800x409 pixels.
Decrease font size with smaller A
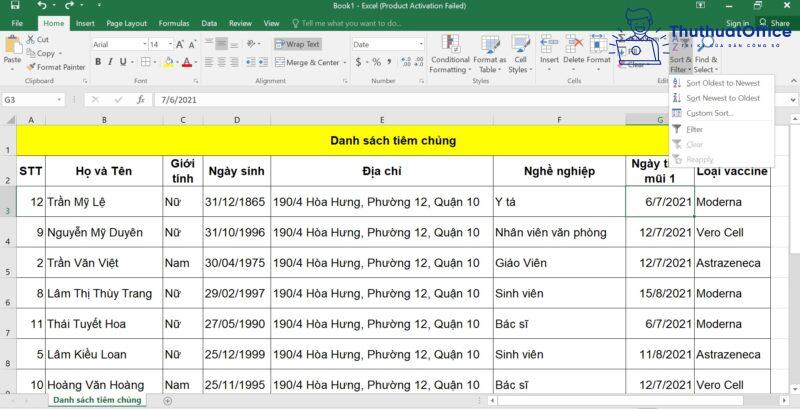(x=192, y=44)
